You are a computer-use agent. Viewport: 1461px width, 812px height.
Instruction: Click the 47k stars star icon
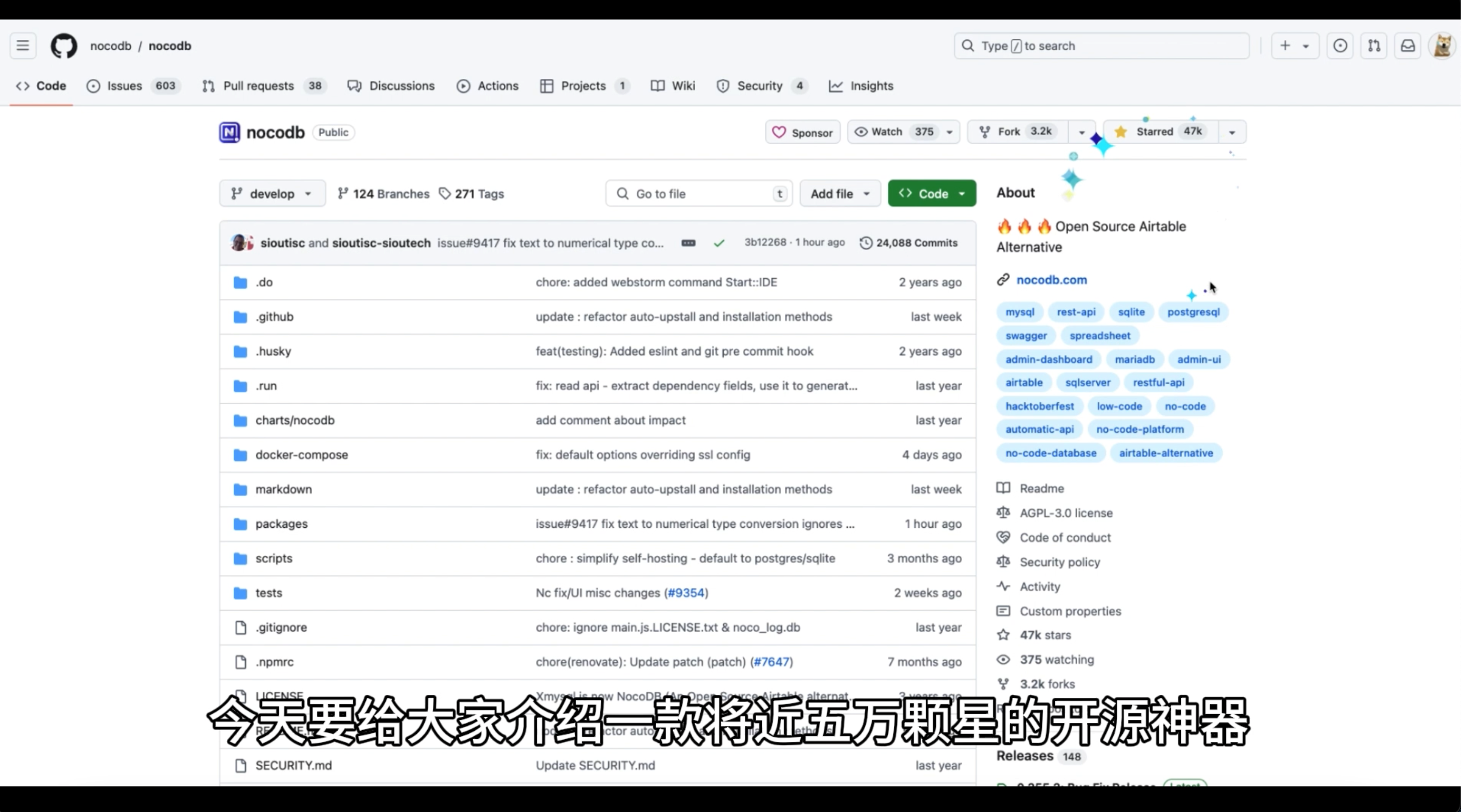pyautogui.click(x=1004, y=635)
